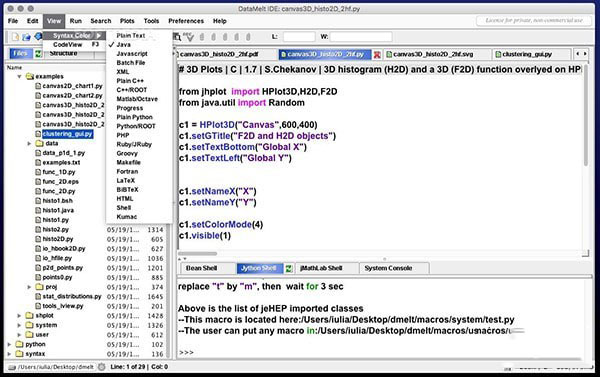Image resolution: width=600 pixels, height=377 pixels.
Task: Click the file icon of histo1.java
Action: tap(38, 211)
